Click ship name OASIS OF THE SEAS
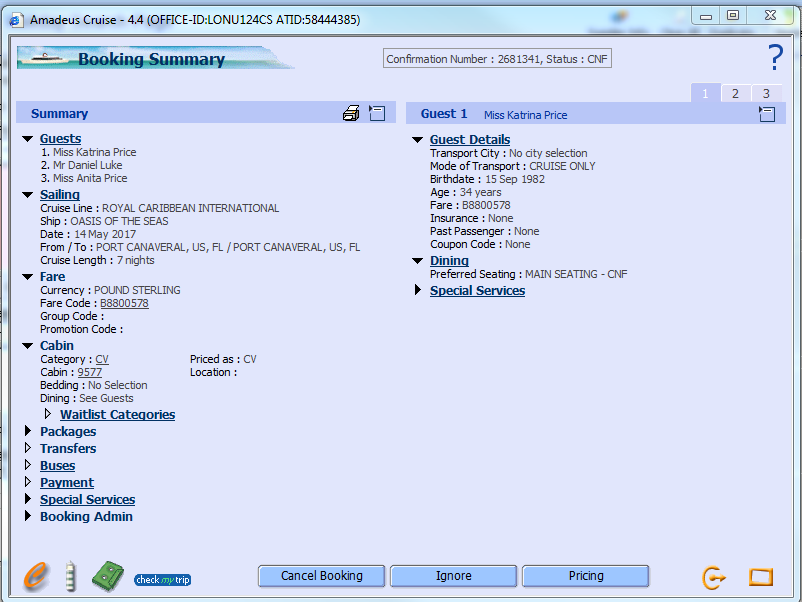Screen dimensions: 802x602 click(x=119, y=221)
